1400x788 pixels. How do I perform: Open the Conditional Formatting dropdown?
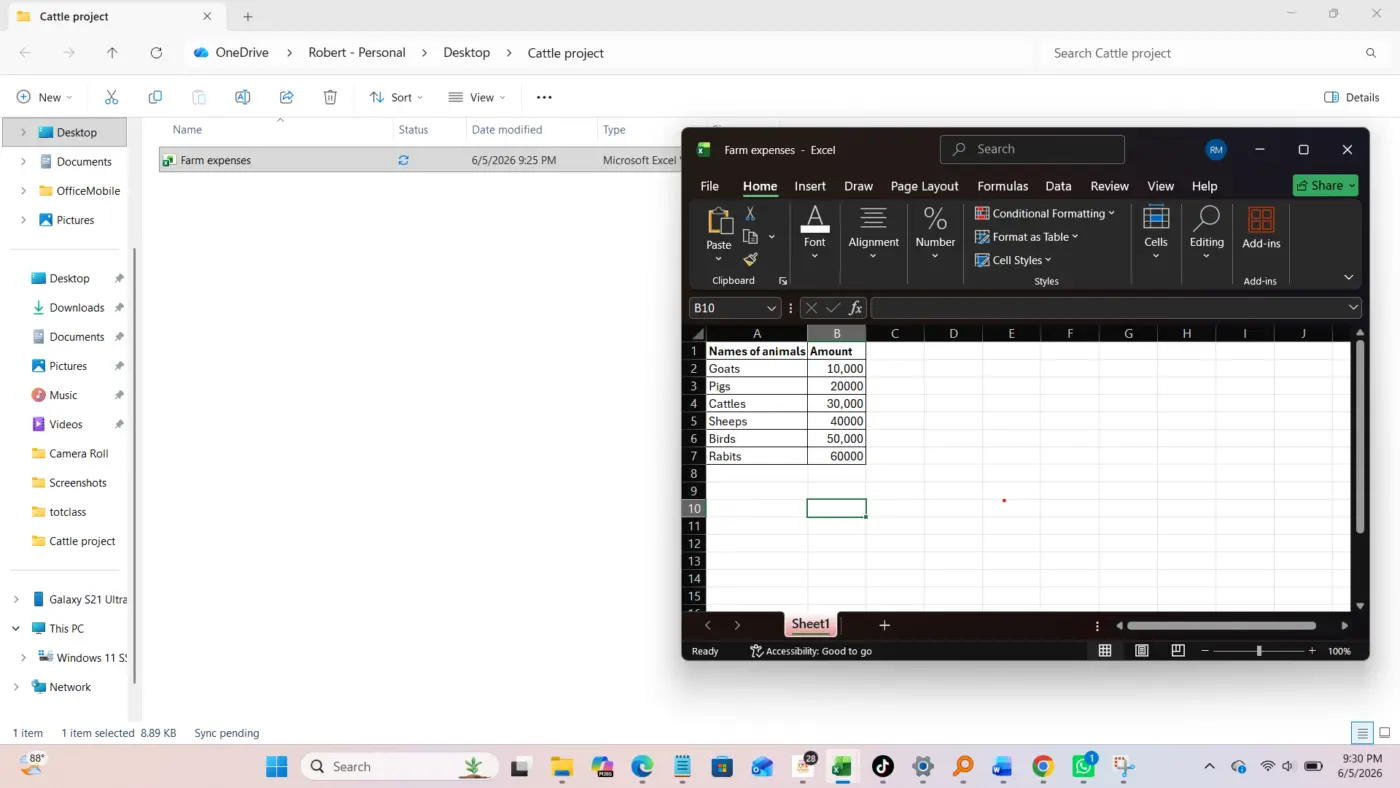(x=1045, y=213)
